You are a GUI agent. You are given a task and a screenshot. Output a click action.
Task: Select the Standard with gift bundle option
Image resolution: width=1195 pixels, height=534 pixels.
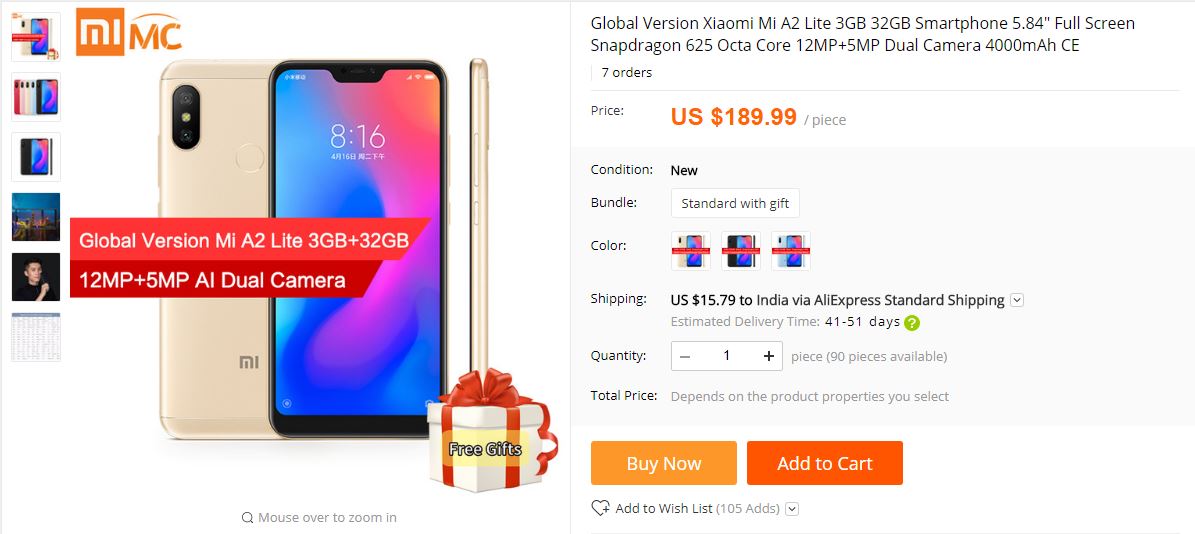coord(735,203)
